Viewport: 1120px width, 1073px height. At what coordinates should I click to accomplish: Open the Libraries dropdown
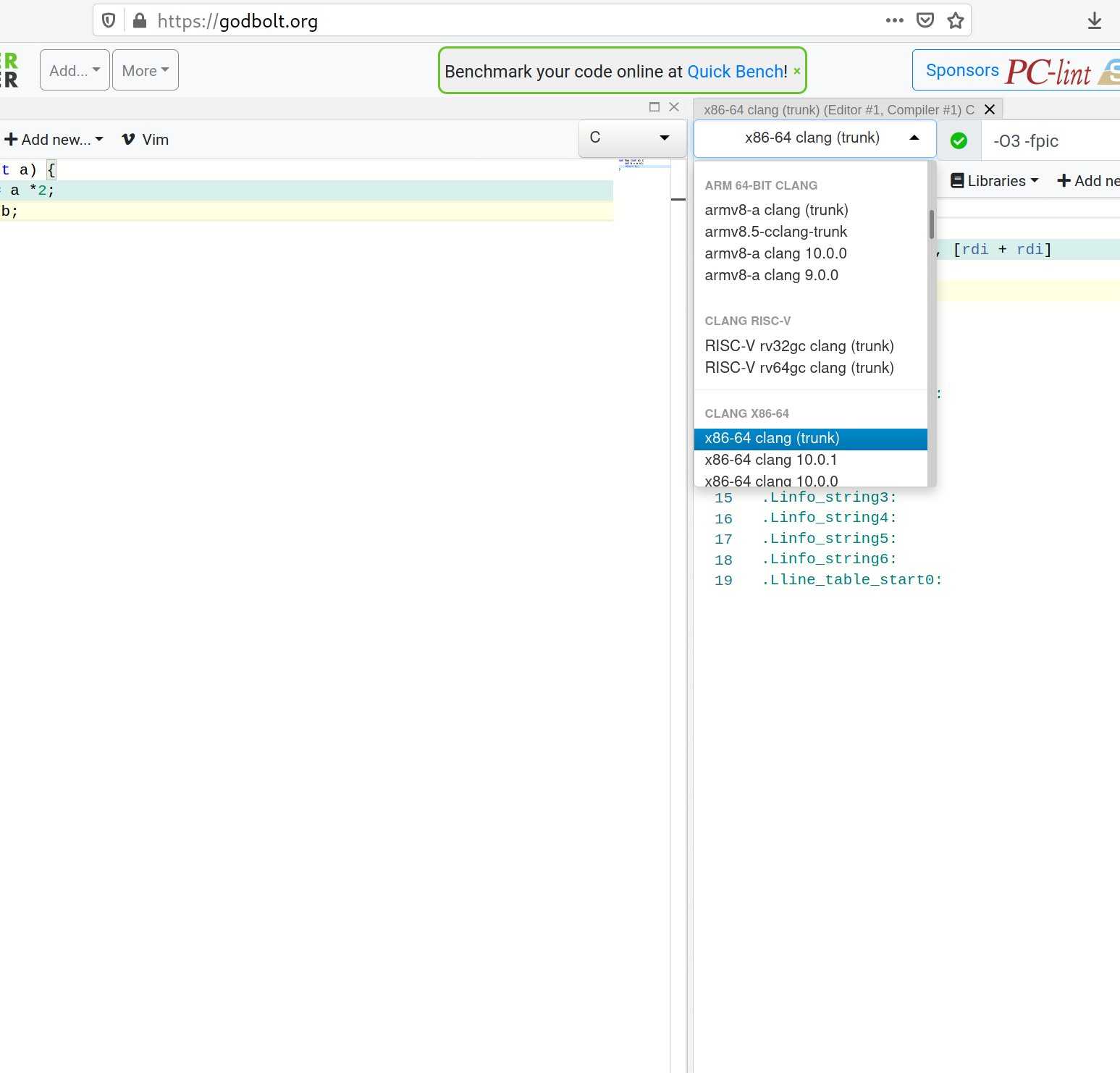click(994, 181)
